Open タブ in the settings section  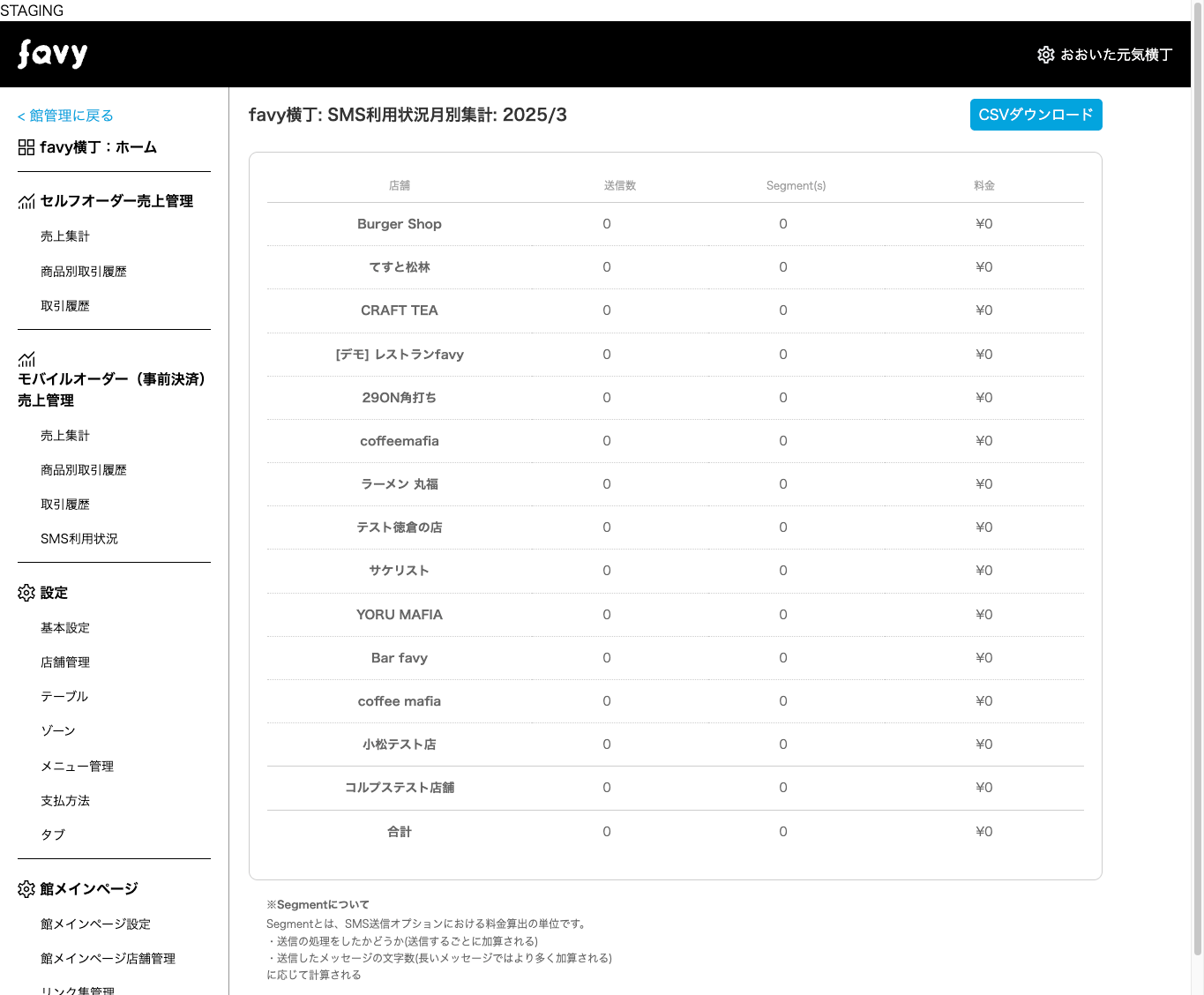(x=53, y=835)
